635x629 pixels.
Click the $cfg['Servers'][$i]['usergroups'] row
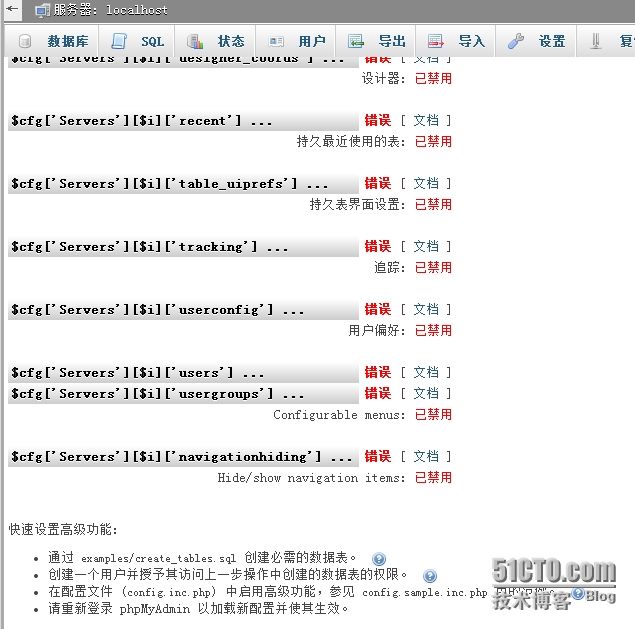[183, 394]
